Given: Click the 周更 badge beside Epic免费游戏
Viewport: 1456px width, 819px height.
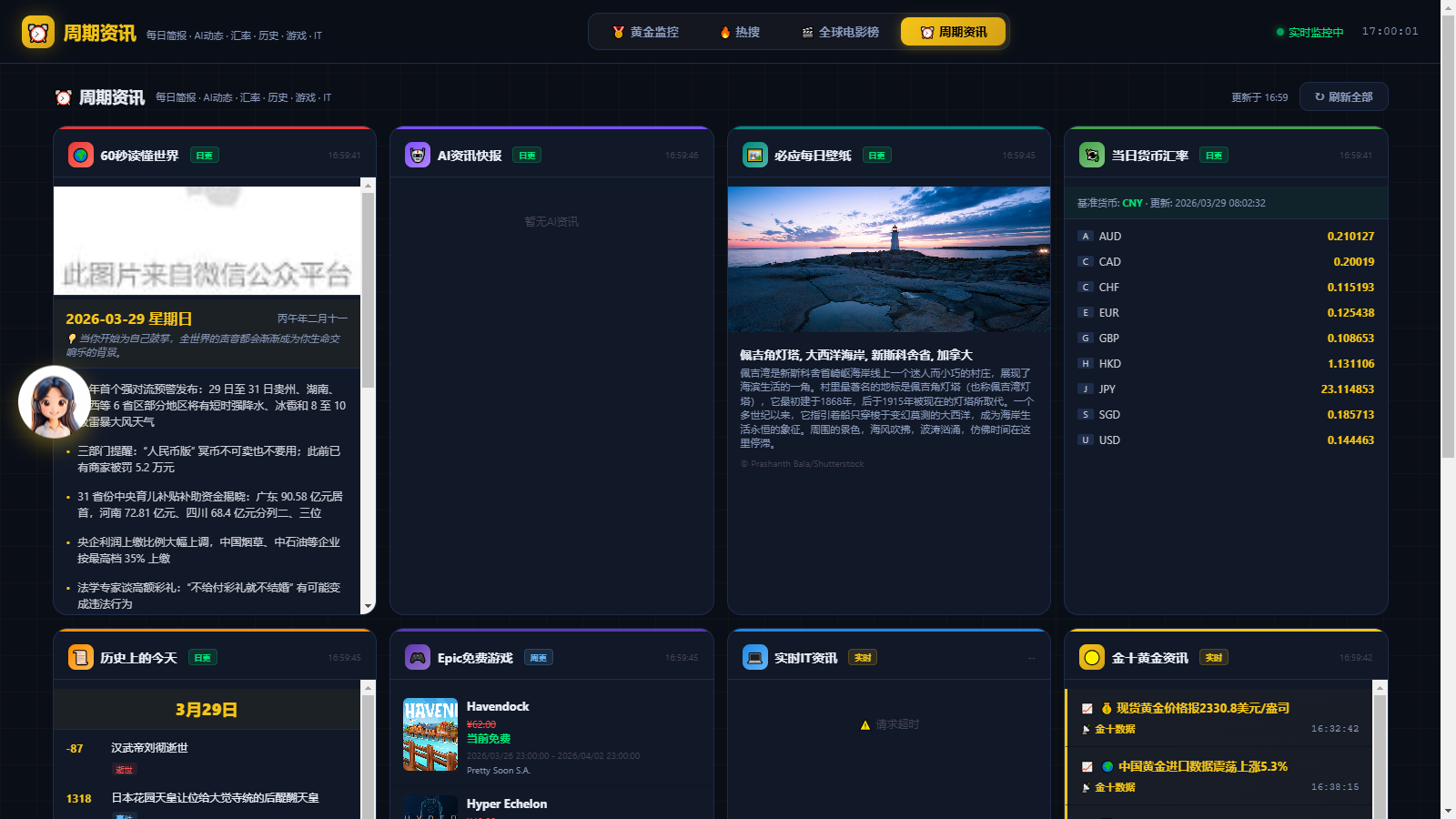Looking at the screenshot, I should pos(539,658).
